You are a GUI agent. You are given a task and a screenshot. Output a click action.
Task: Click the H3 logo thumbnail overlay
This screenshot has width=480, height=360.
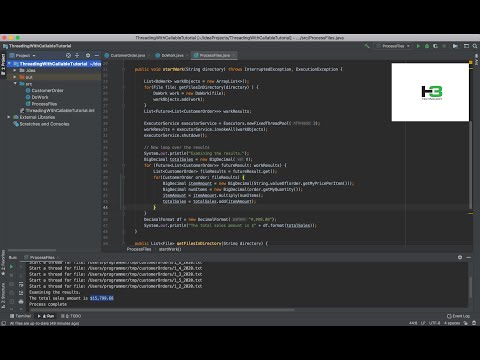[430, 92]
